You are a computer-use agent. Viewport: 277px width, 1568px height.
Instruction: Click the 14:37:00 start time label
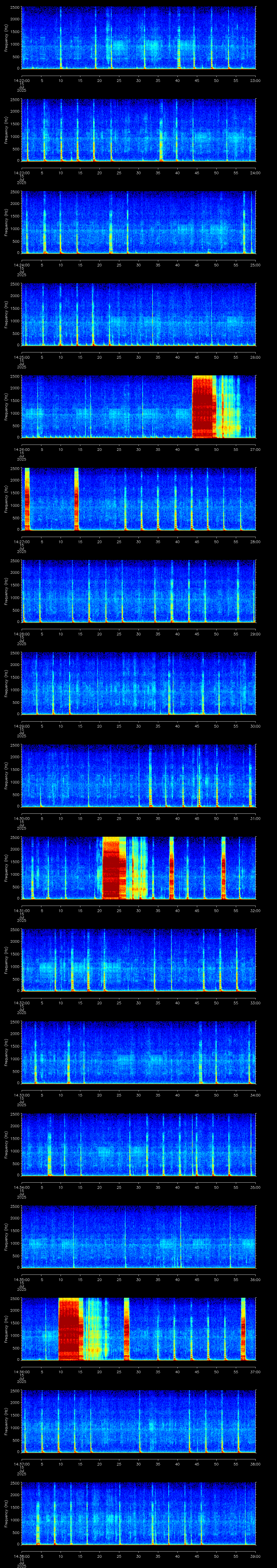21,1463
